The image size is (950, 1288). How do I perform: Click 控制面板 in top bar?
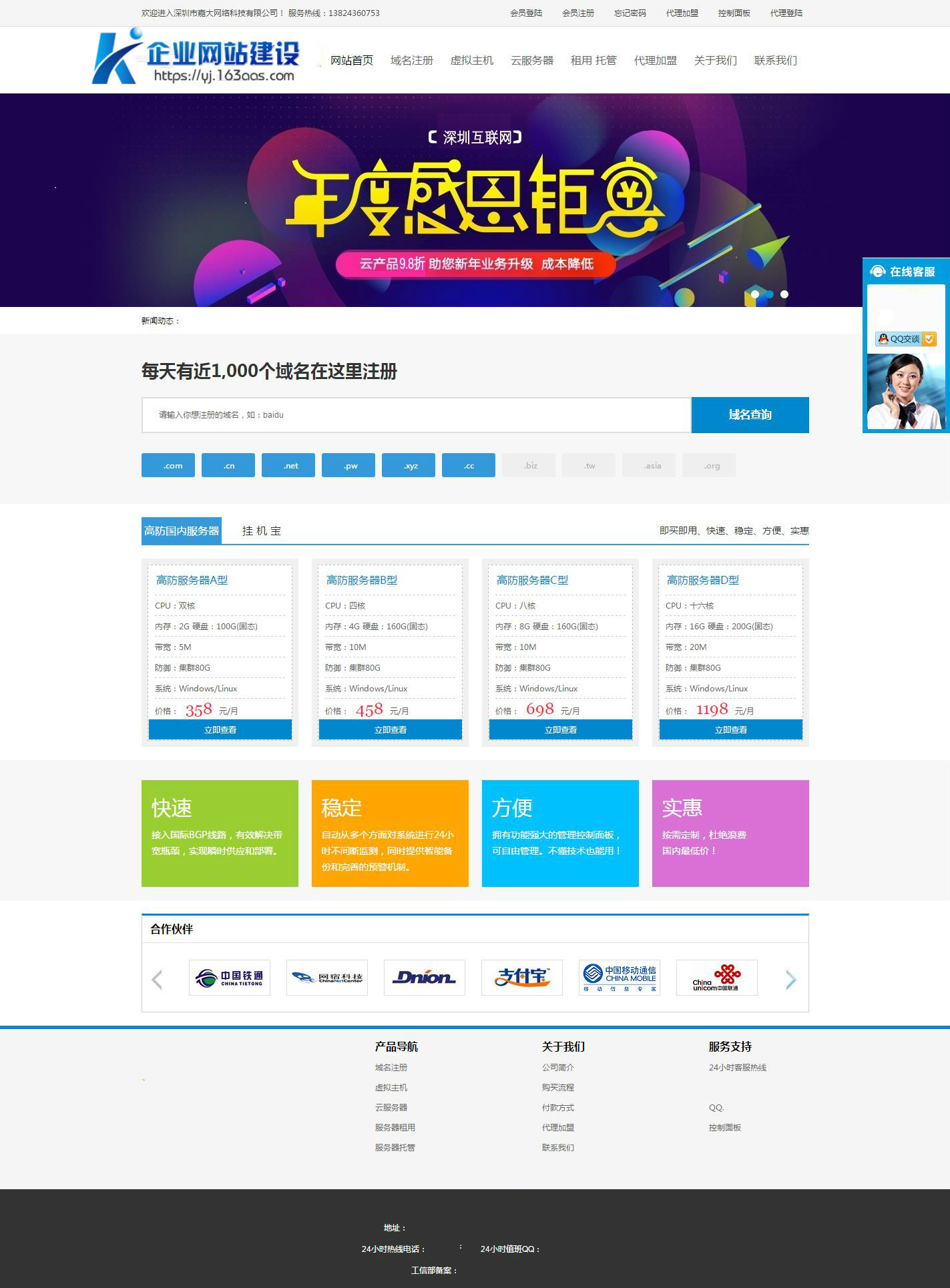coord(734,13)
